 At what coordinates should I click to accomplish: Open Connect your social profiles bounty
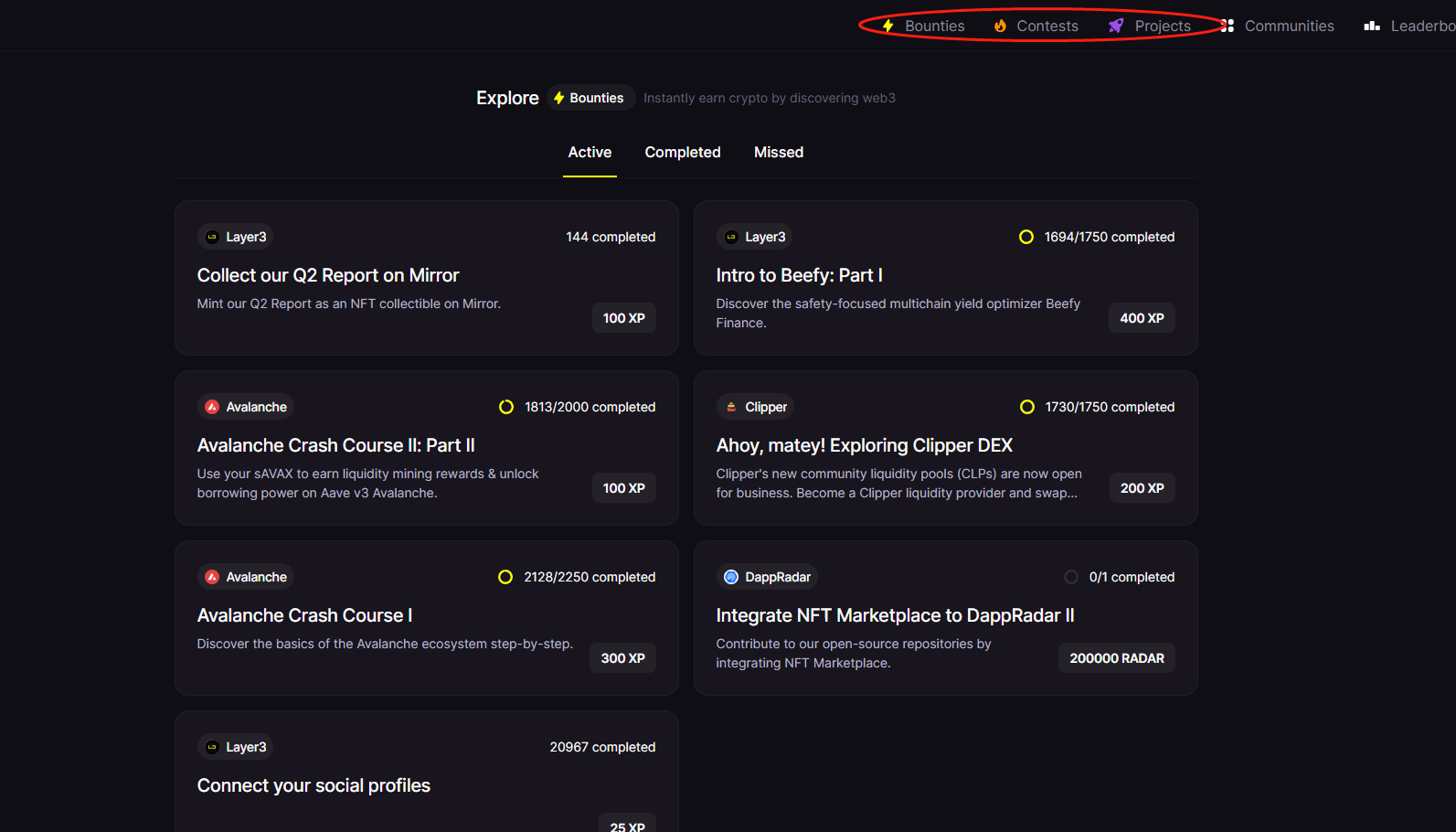coord(314,785)
